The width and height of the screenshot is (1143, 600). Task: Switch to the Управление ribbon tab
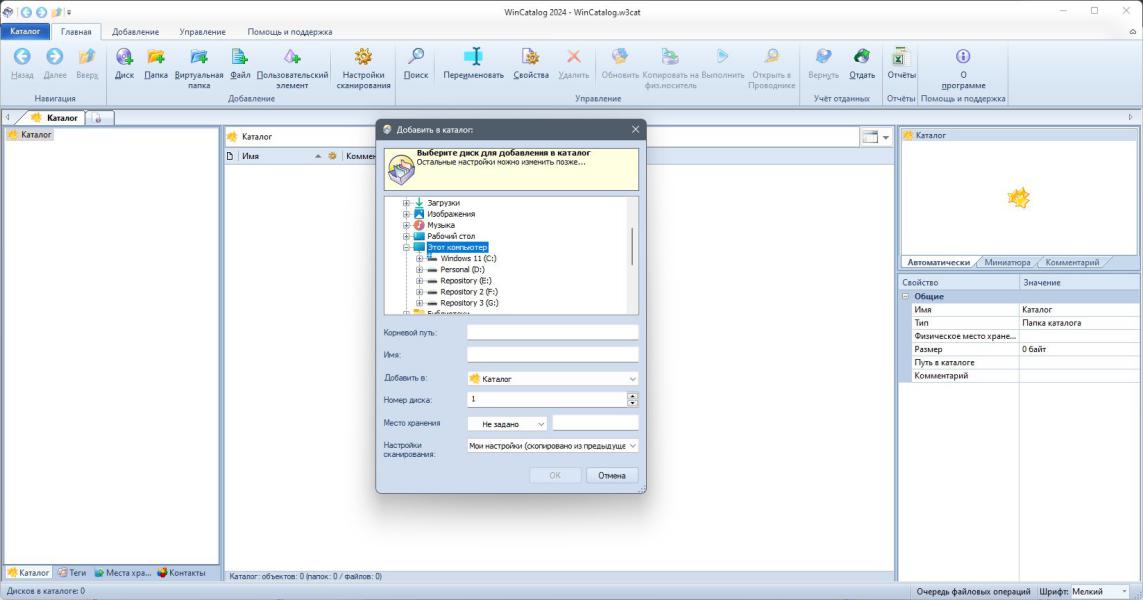coord(203,32)
